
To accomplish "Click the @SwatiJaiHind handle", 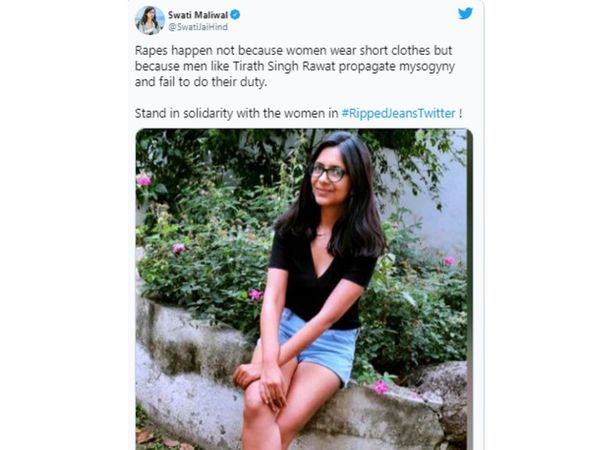I will 198,27.
